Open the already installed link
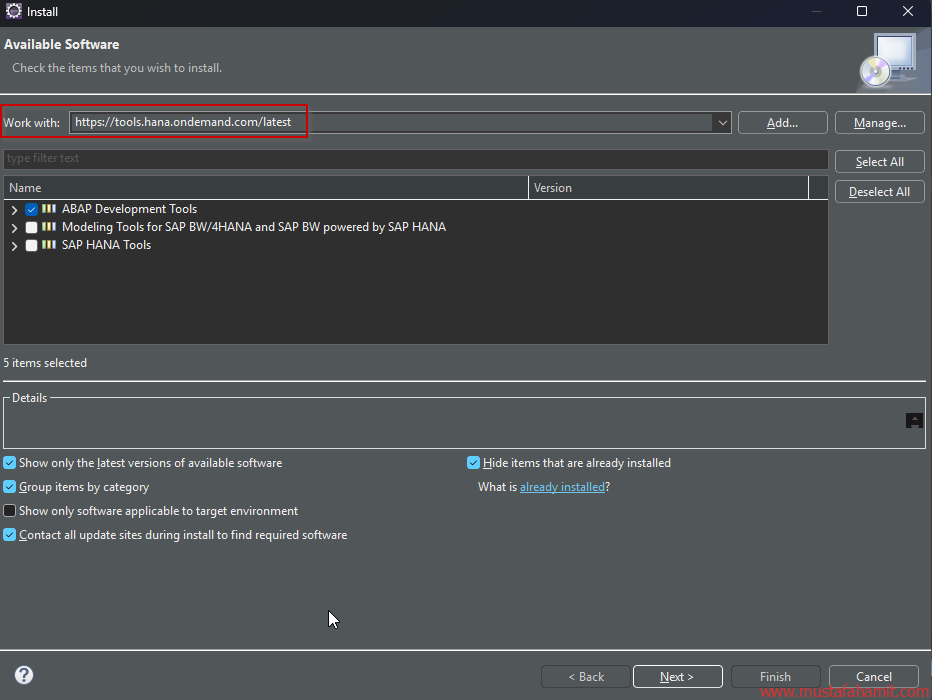Viewport: 932px width, 700px height. coord(562,487)
